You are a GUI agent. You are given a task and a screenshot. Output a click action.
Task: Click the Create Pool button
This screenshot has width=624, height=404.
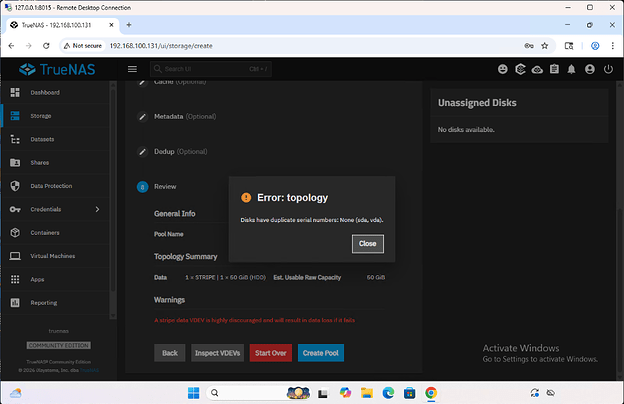tap(321, 353)
